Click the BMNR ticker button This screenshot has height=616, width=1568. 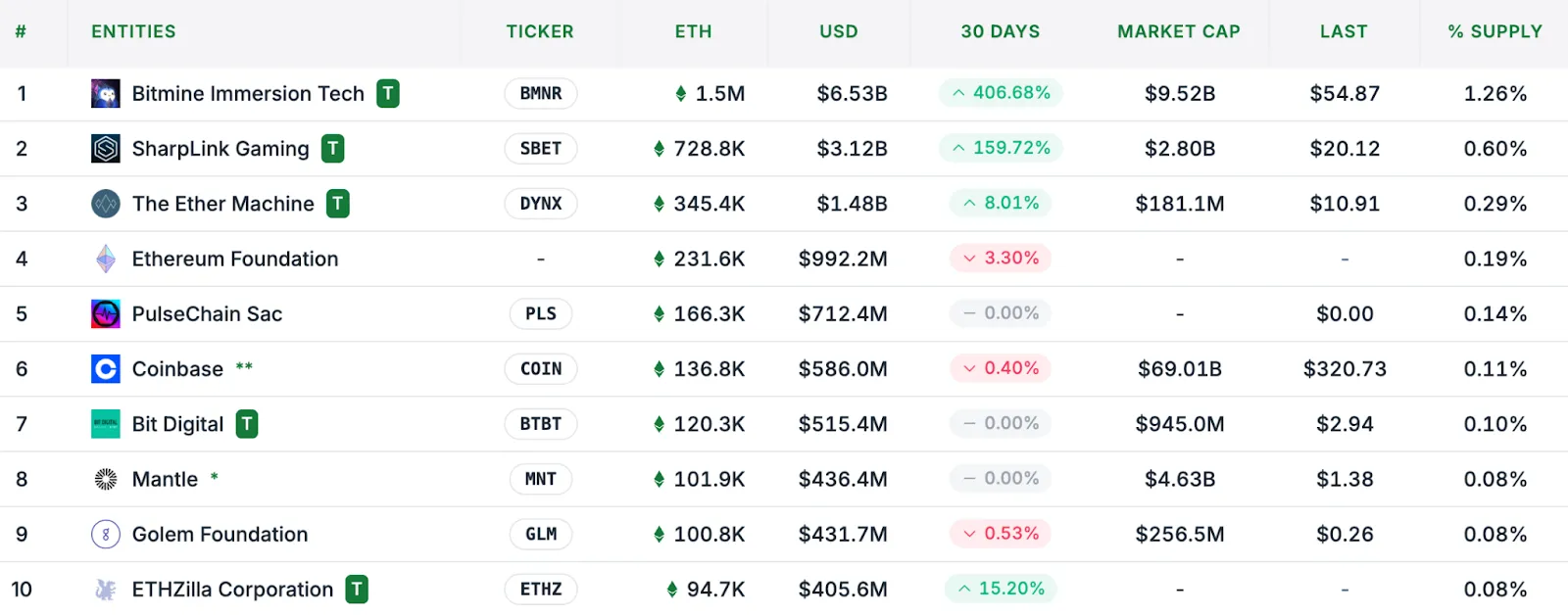(x=541, y=93)
